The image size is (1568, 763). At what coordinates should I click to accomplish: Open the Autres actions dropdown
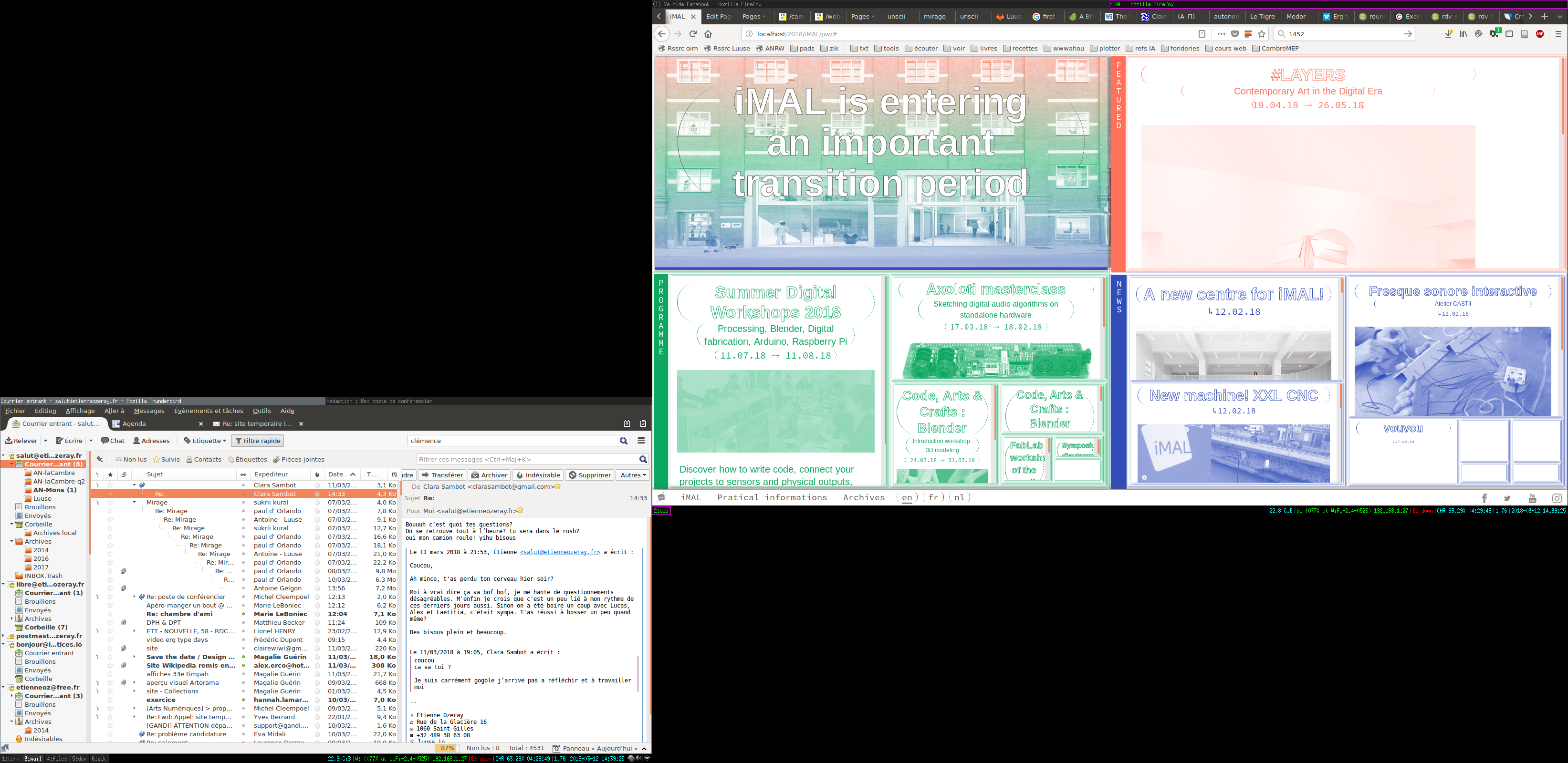point(632,475)
